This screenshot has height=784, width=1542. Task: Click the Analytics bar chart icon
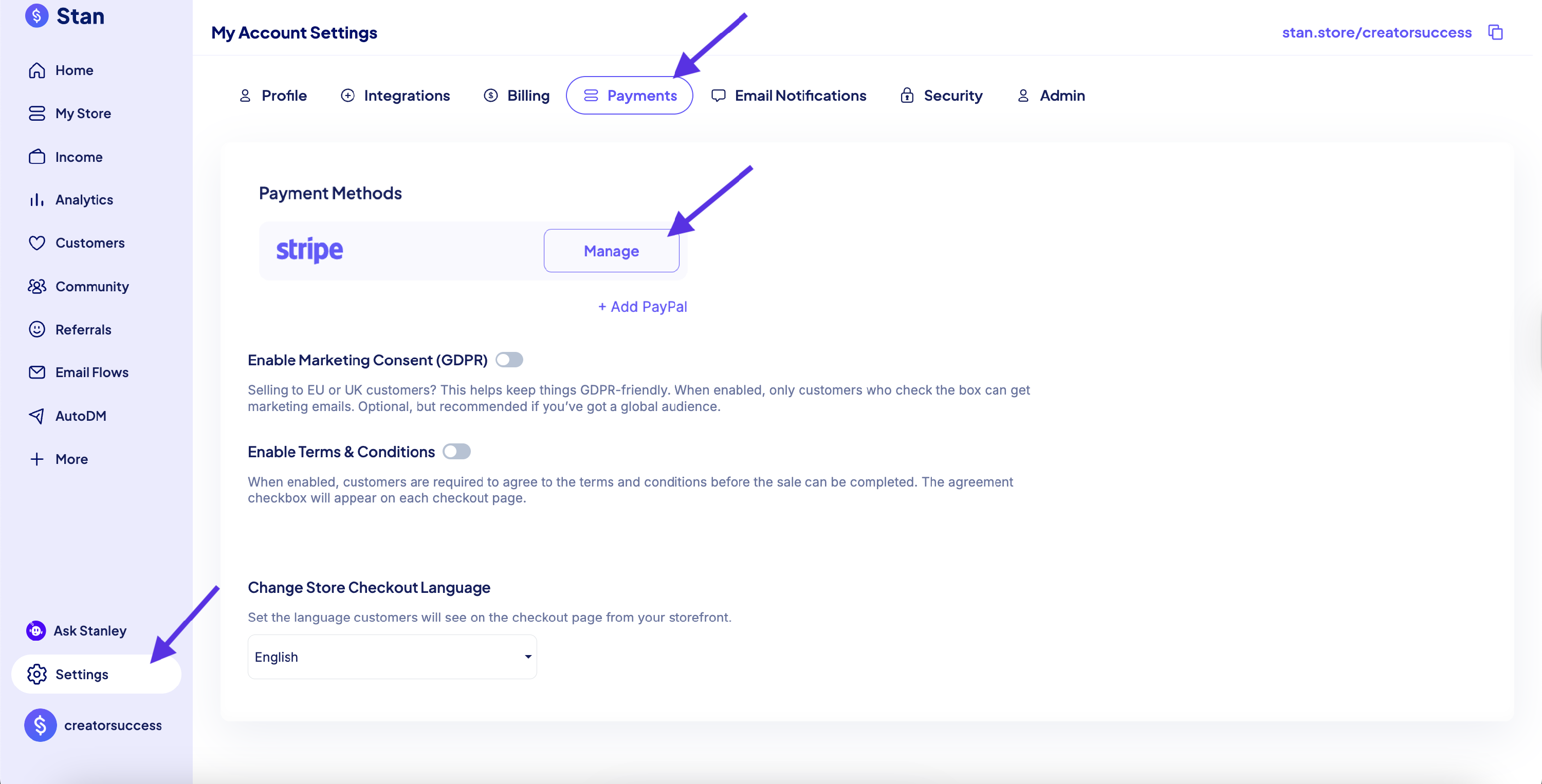click(36, 200)
